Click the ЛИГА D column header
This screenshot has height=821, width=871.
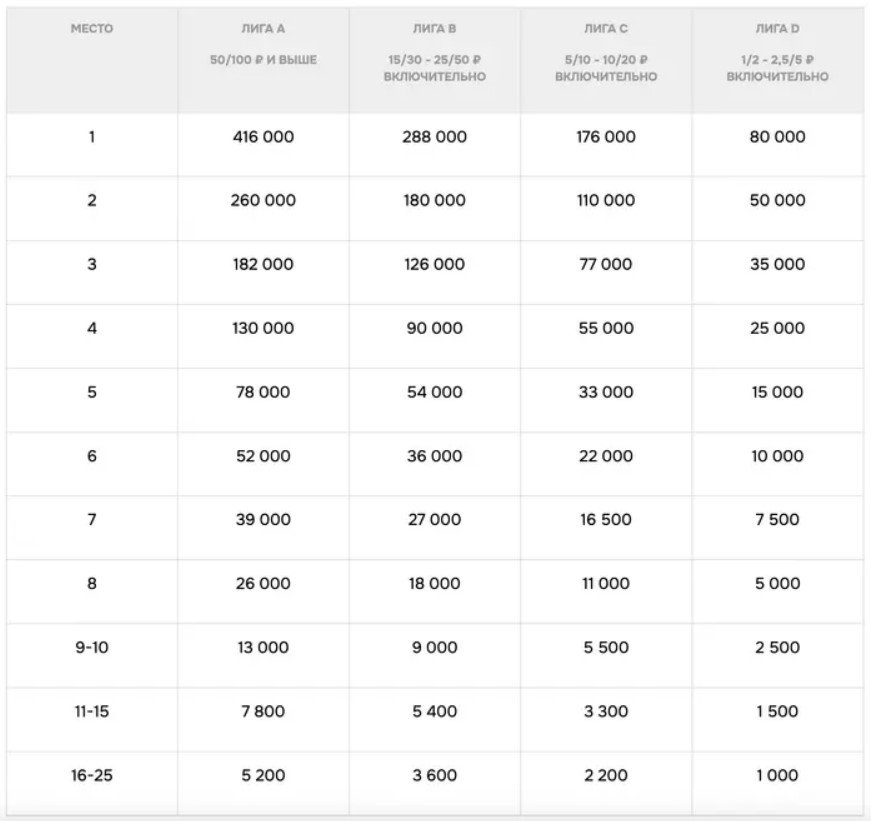click(x=777, y=29)
